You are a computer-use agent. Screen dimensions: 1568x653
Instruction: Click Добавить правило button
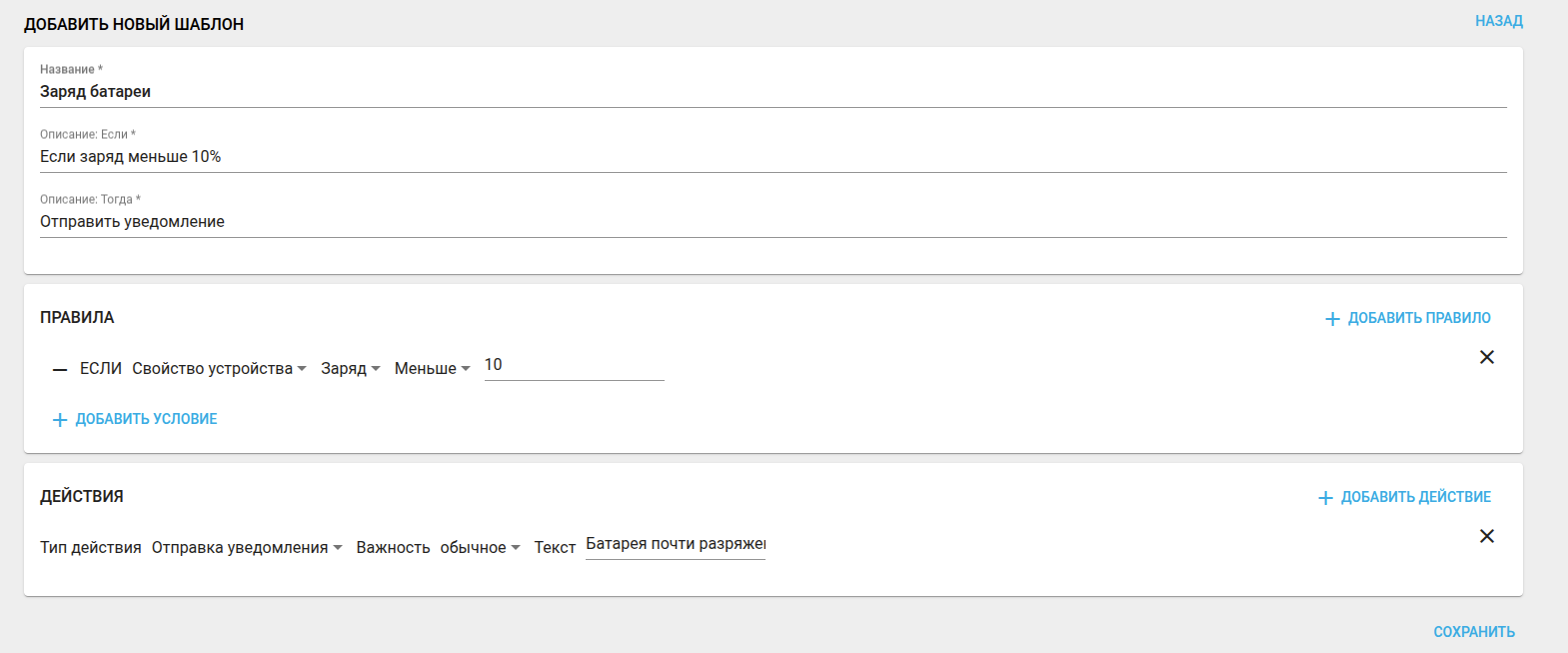(1418, 318)
